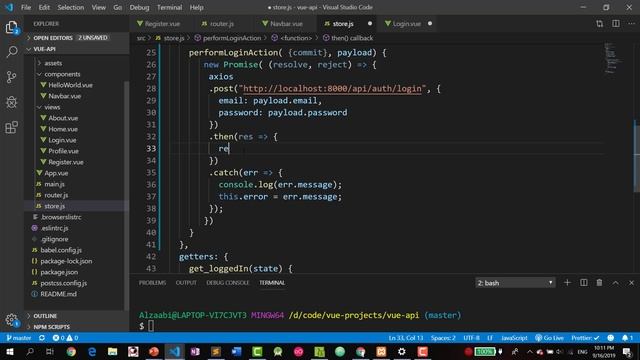Click the LF end of line indicator

coord(490,338)
